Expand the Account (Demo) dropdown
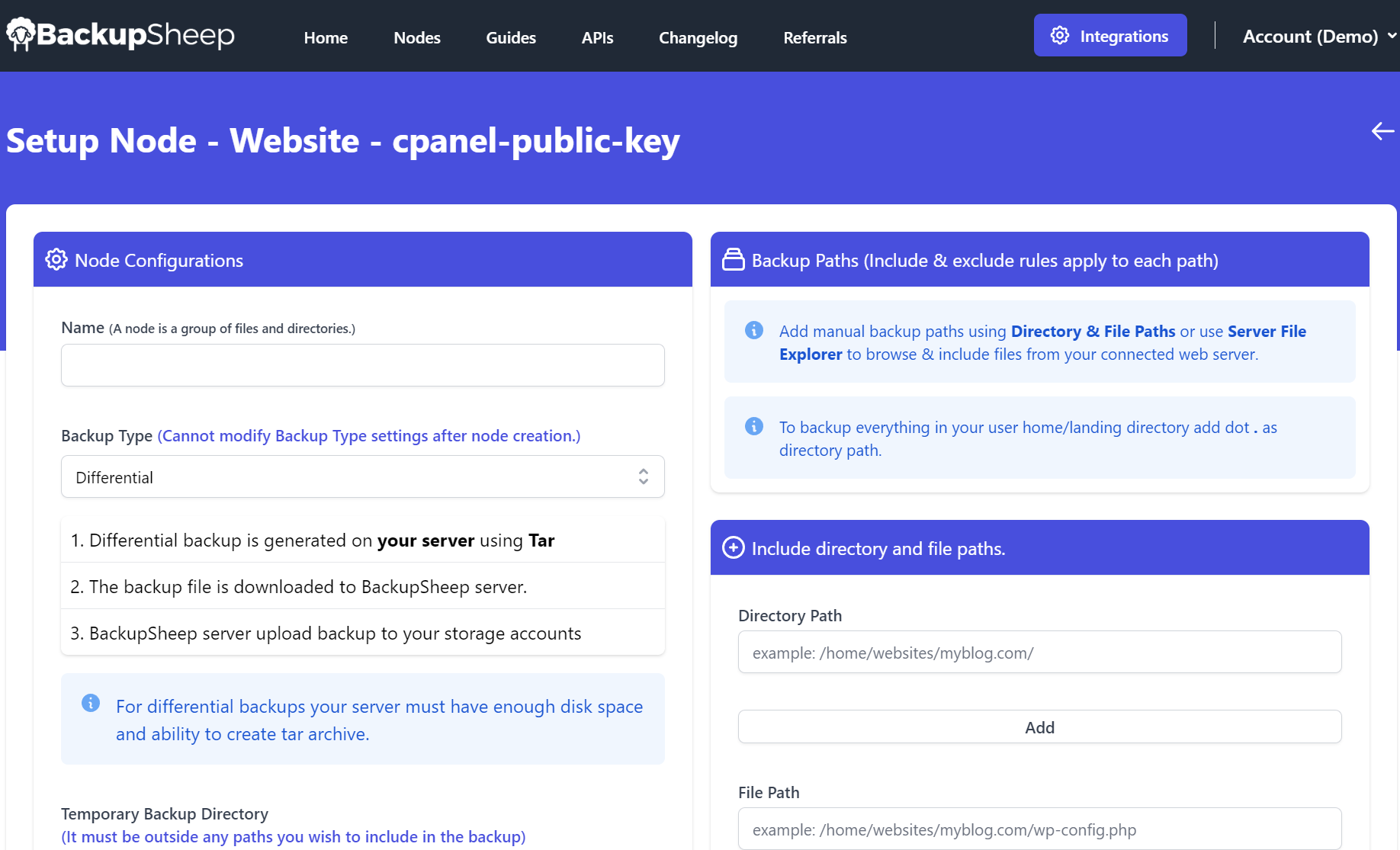 tap(1319, 36)
